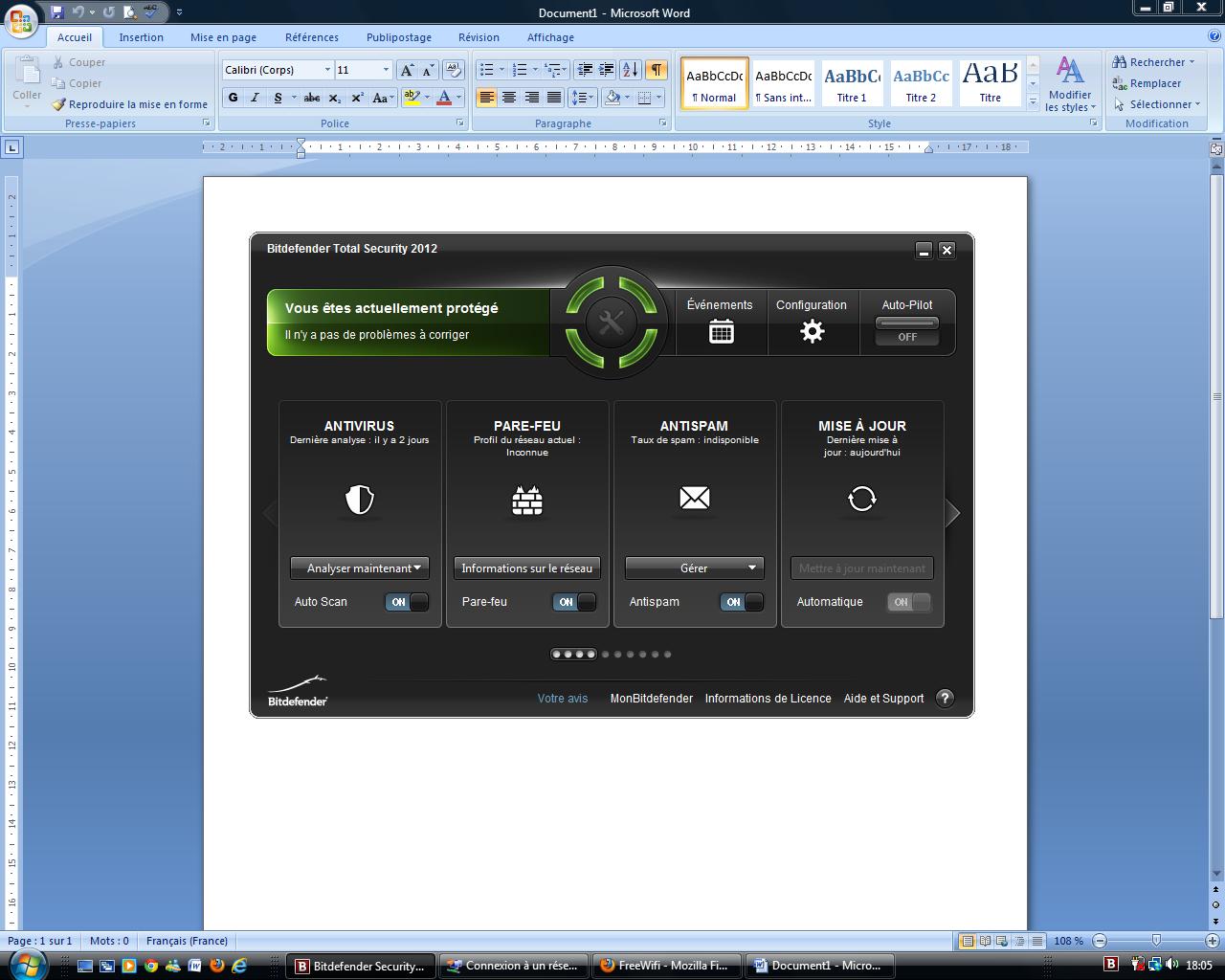This screenshot has width=1225, height=980.
Task: Expand font color dropdown arrow
Action: pyautogui.click(x=458, y=98)
